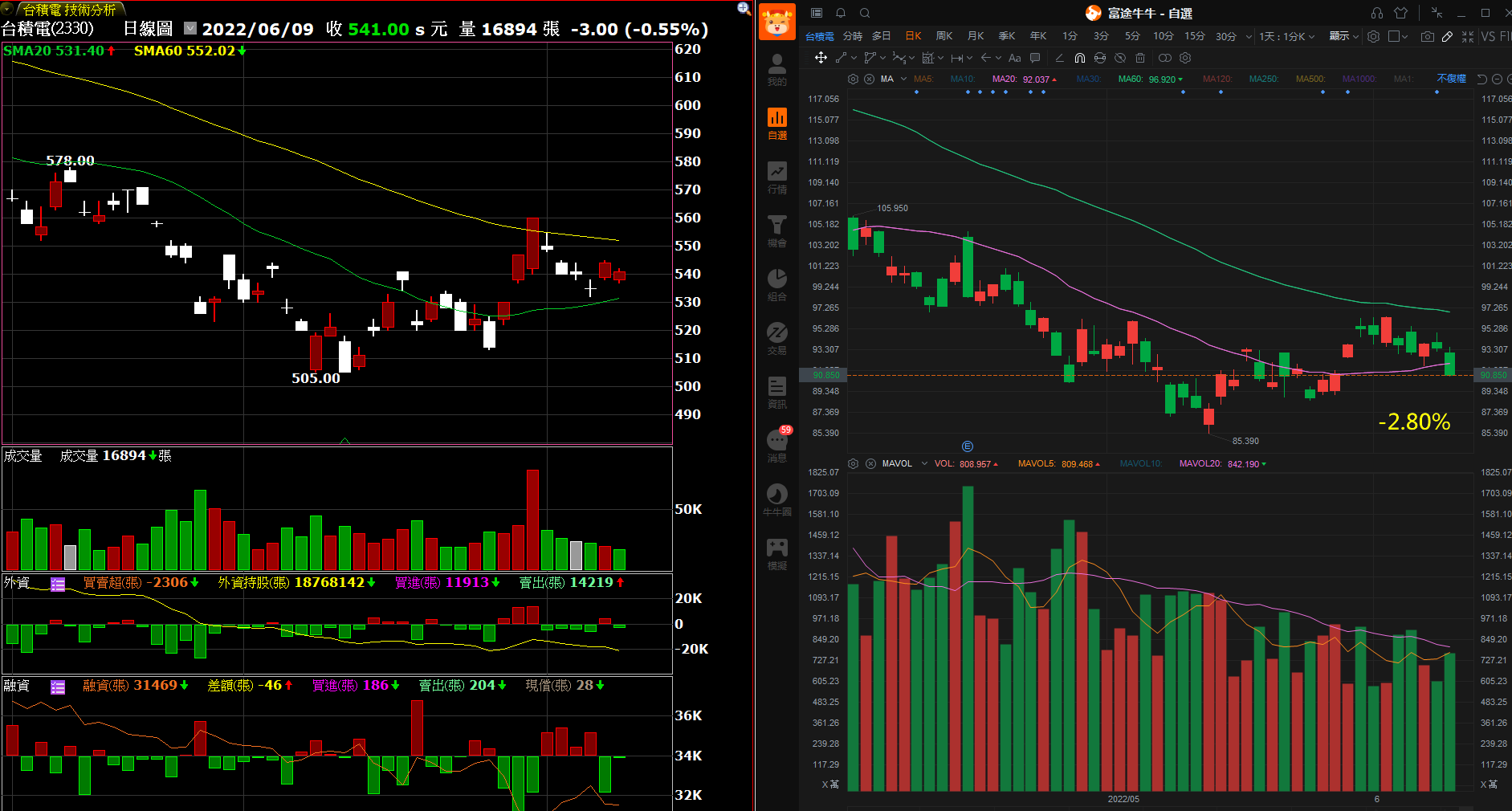Toggle the 外資 list icon in left chart
Viewport: 1512px width, 811px height.
pos(58,584)
